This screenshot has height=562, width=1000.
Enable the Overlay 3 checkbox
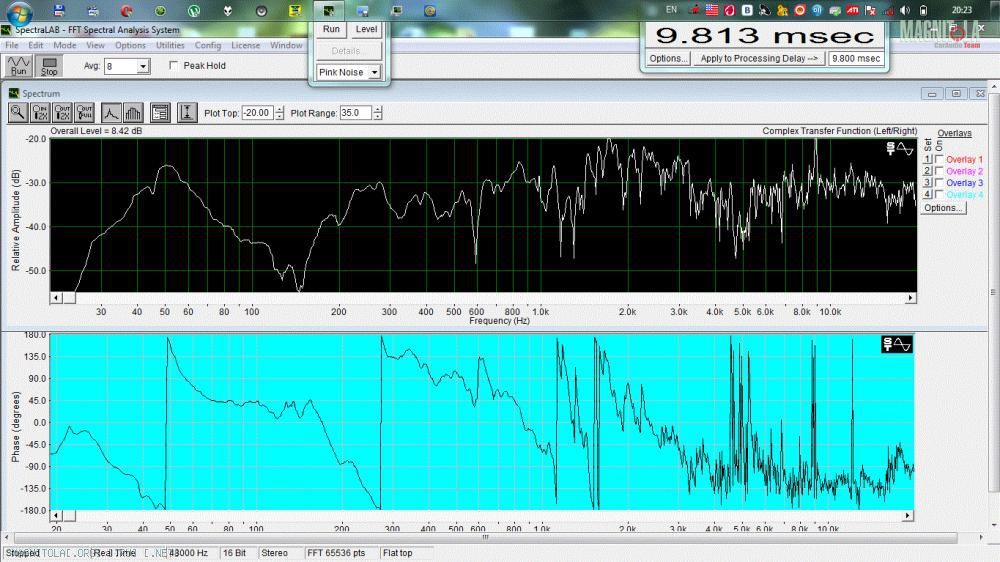tap(939, 182)
